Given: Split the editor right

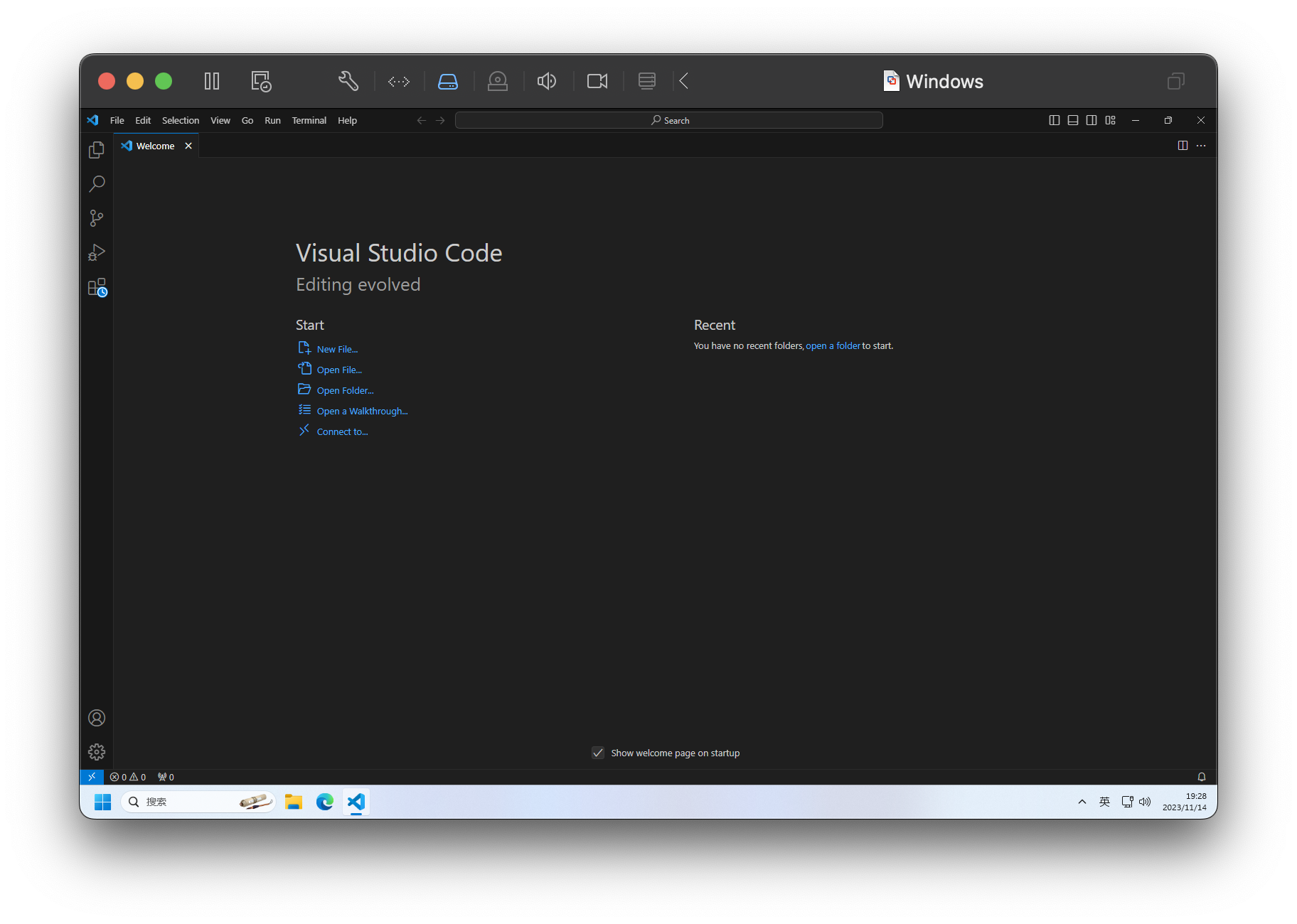Looking at the screenshot, I should (x=1183, y=146).
